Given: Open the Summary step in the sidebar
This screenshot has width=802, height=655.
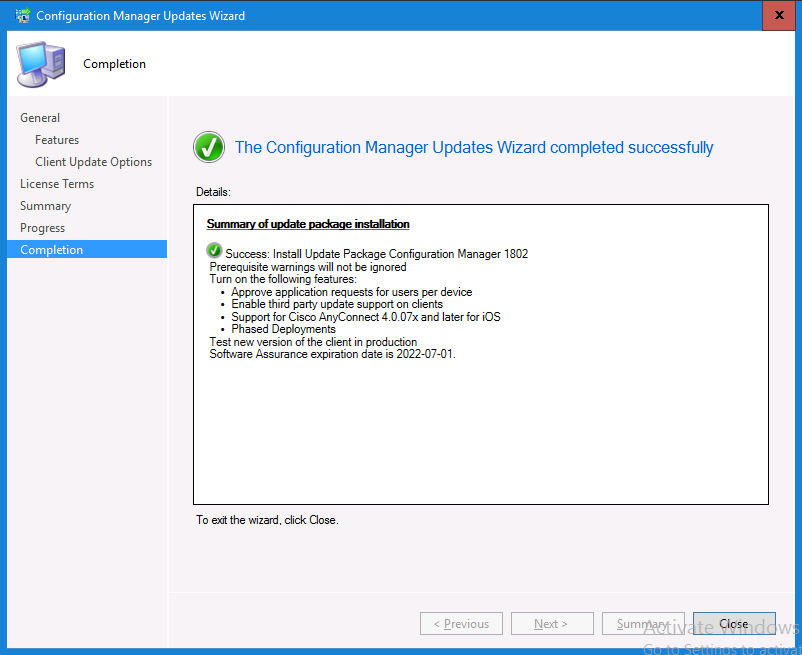Looking at the screenshot, I should (46, 206).
